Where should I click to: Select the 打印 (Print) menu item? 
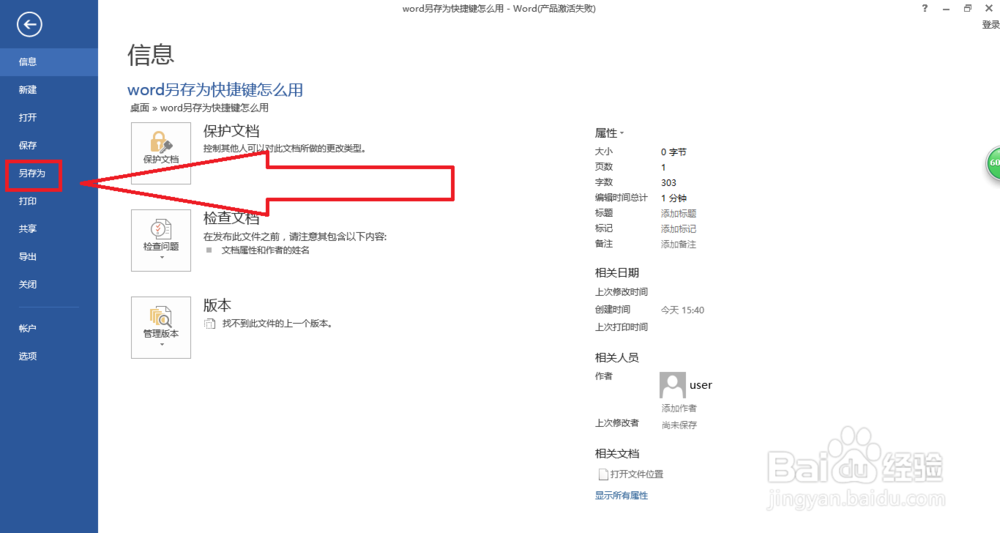[x=49, y=201]
